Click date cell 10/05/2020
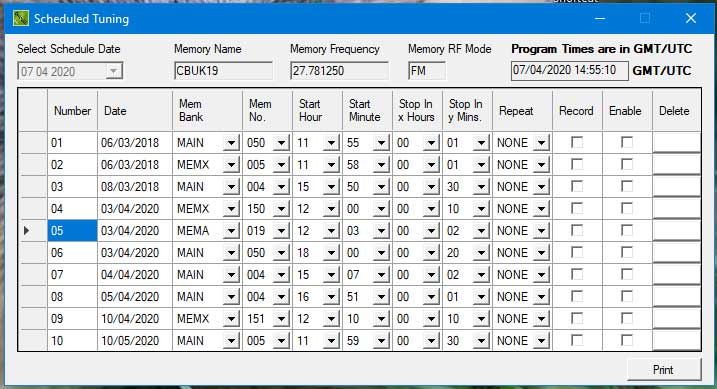 click(135, 341)
